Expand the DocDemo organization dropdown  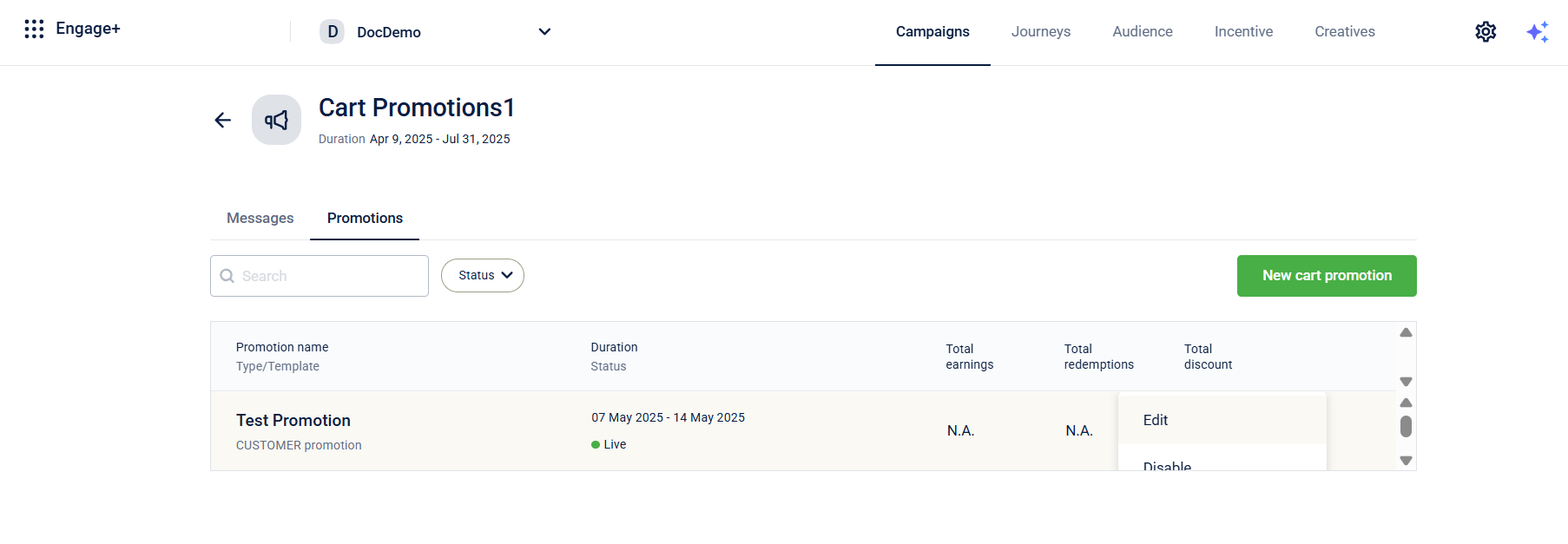point(544,32)
